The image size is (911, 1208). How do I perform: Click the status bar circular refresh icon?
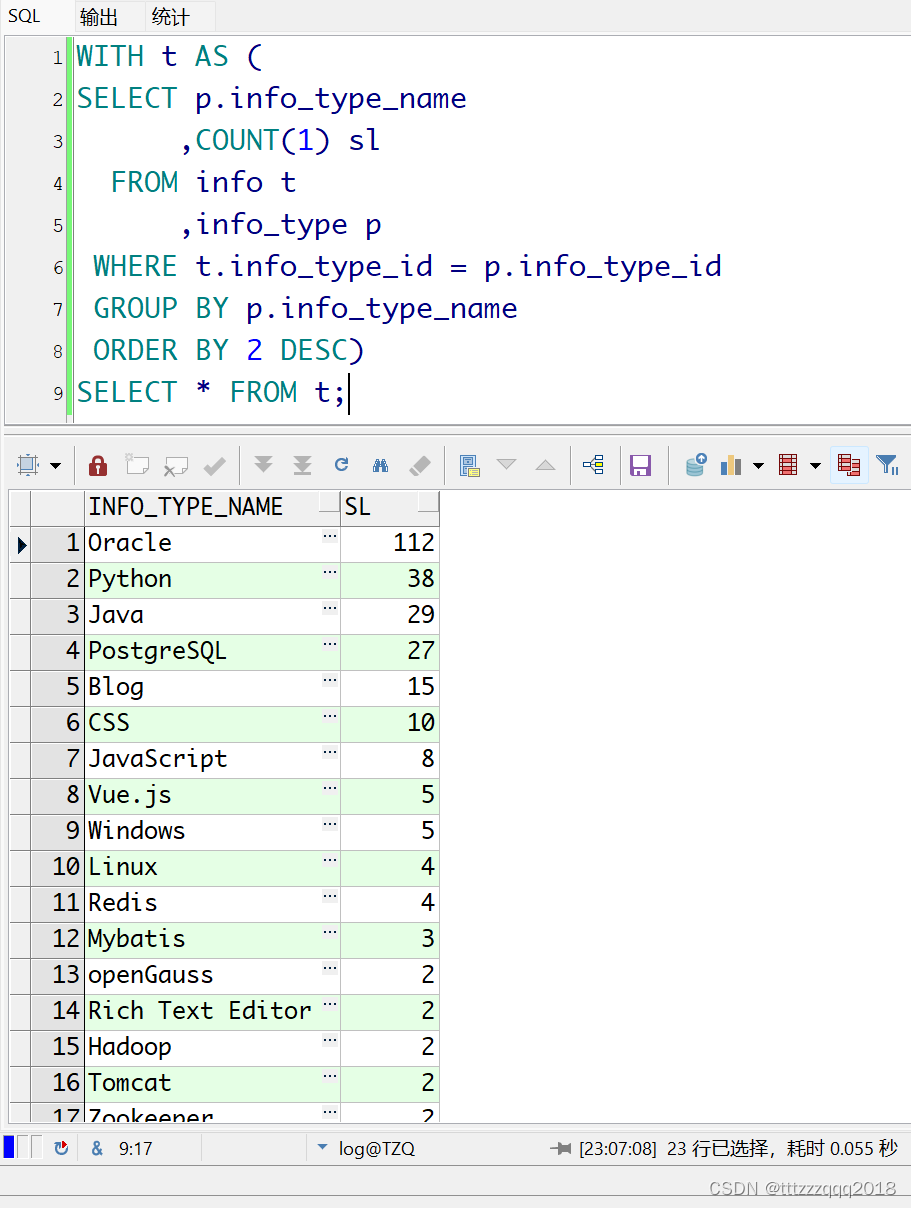pyautogui.click(x=61, y=1148)
